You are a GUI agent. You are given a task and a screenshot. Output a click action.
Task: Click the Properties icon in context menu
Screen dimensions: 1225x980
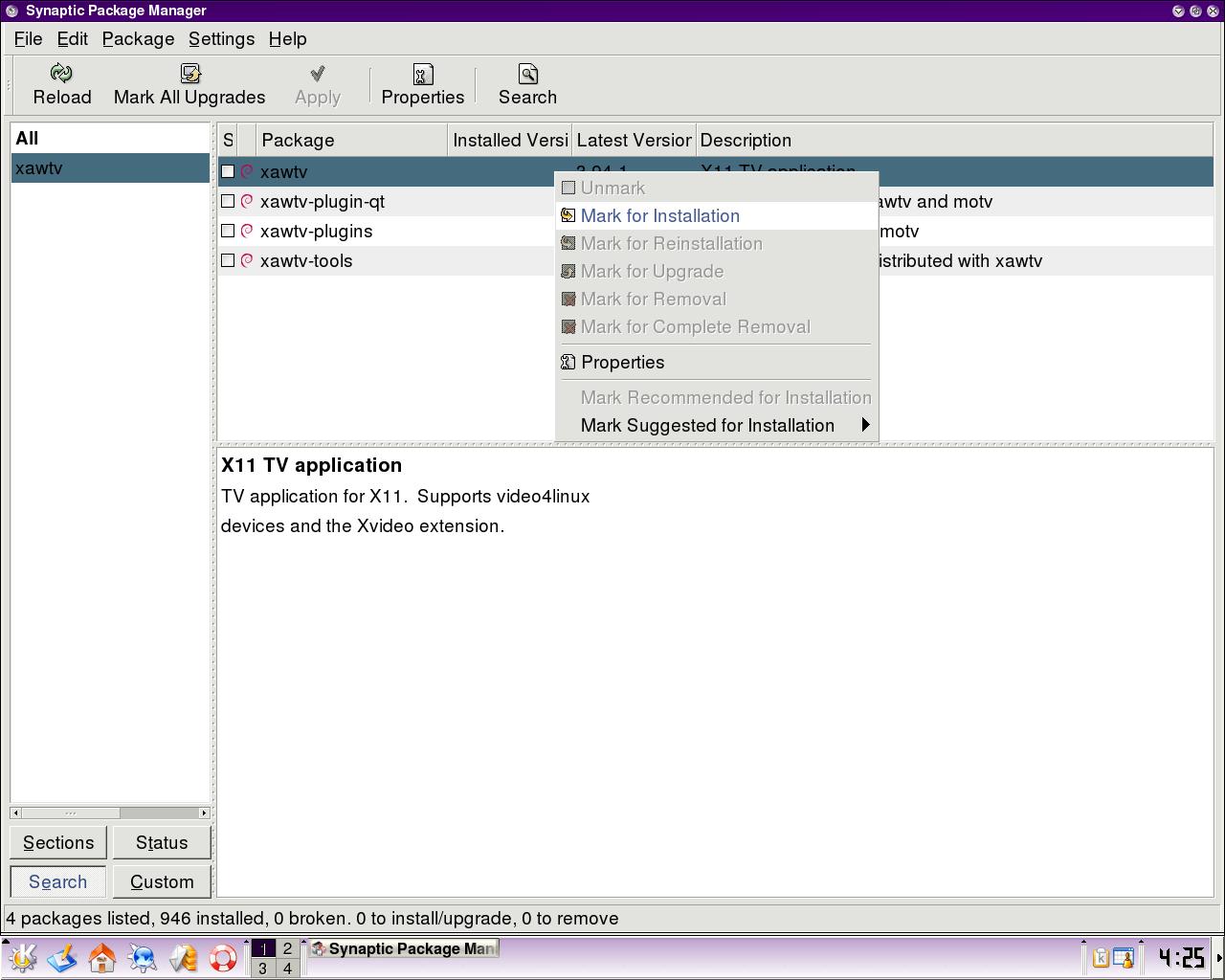click(568, 362)
